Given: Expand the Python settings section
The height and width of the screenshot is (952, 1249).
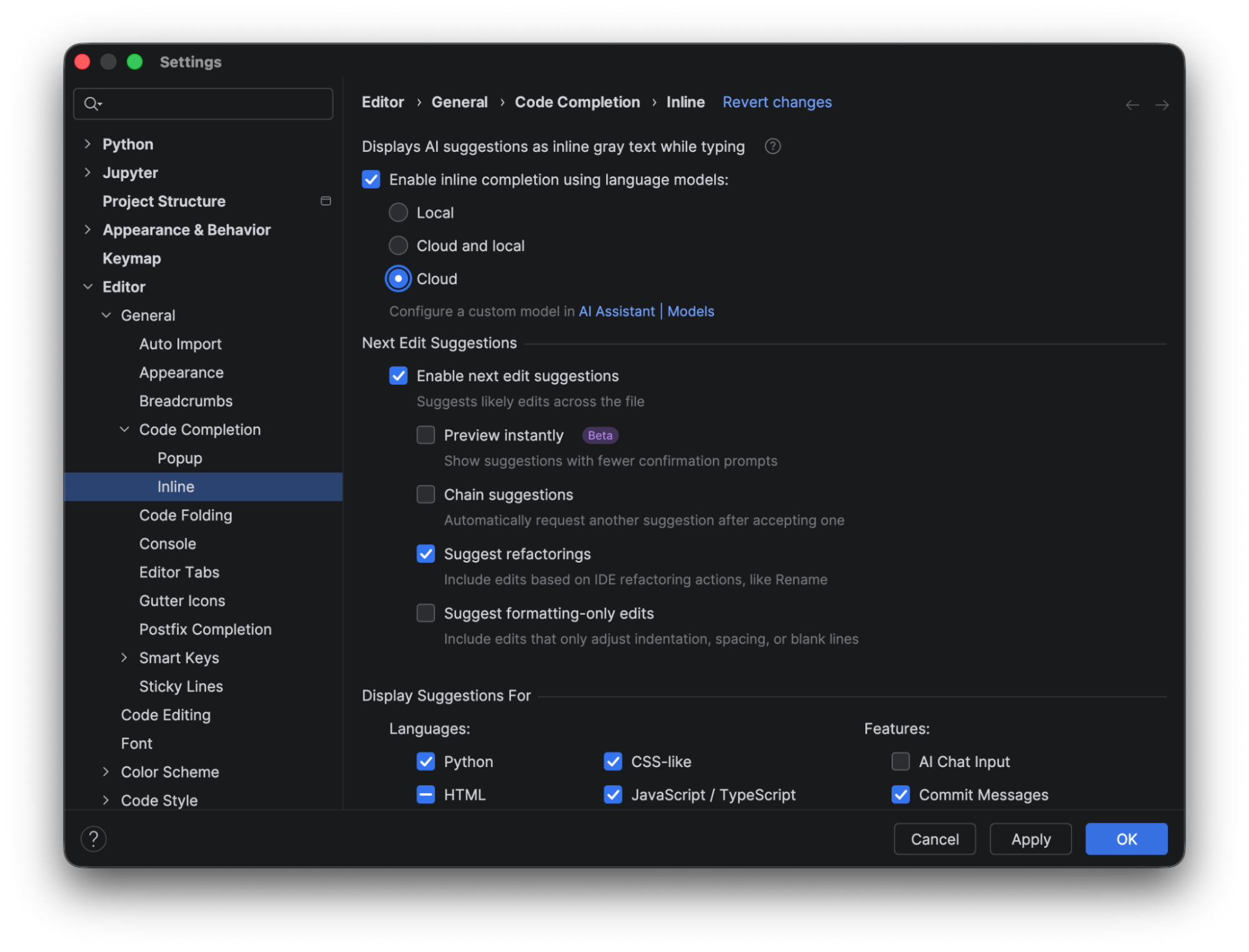Looking at the screenshot, I should click(x=87, y=144).
